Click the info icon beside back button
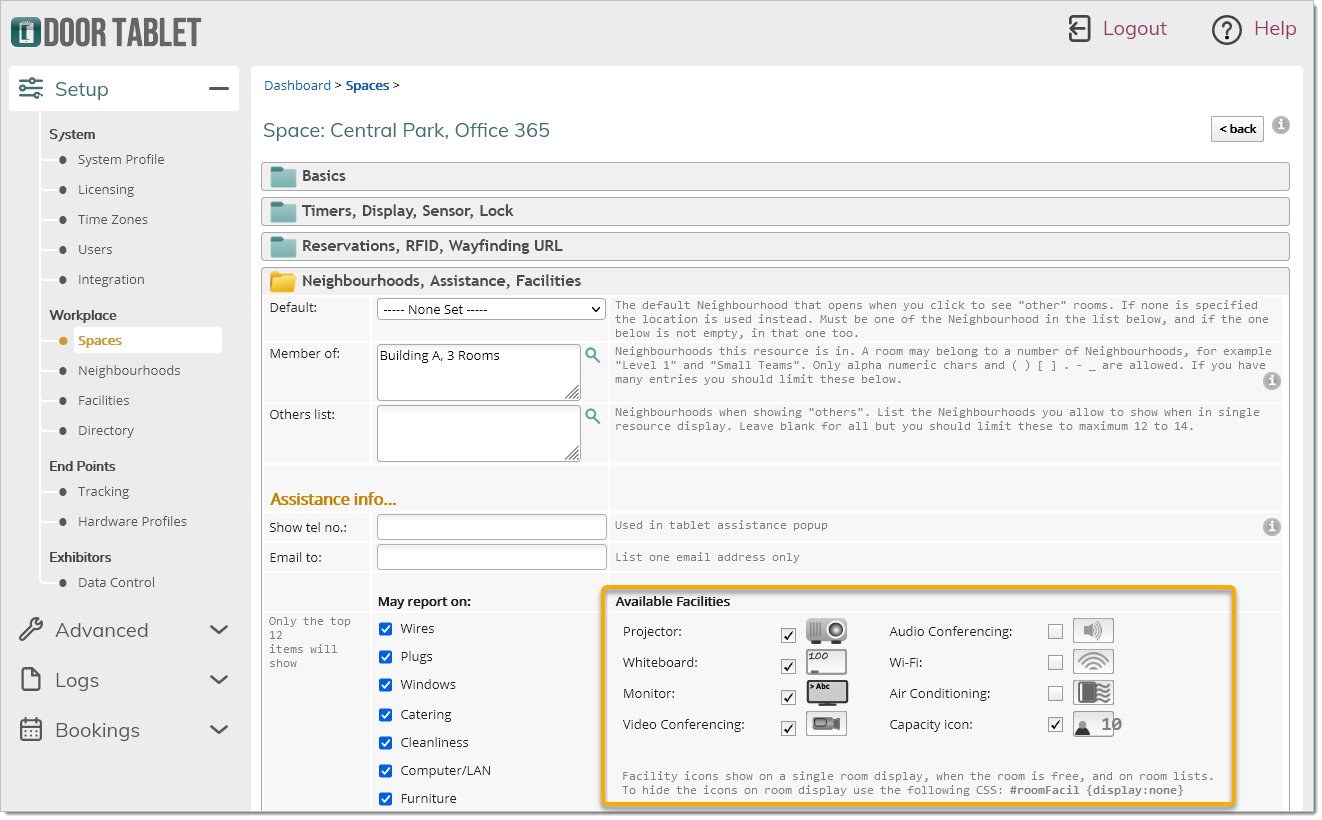Viewport: 1322px width, 820px height. pos(1281,126)
